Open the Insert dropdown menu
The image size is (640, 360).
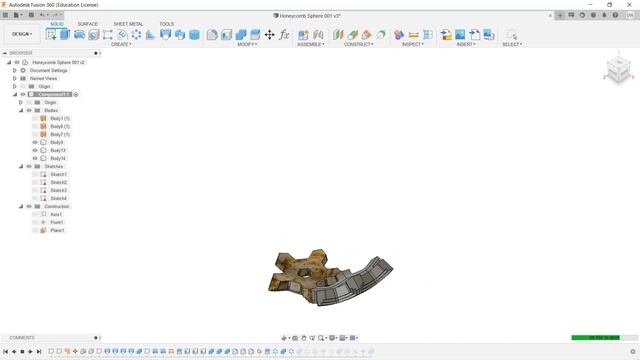[466, 44]
